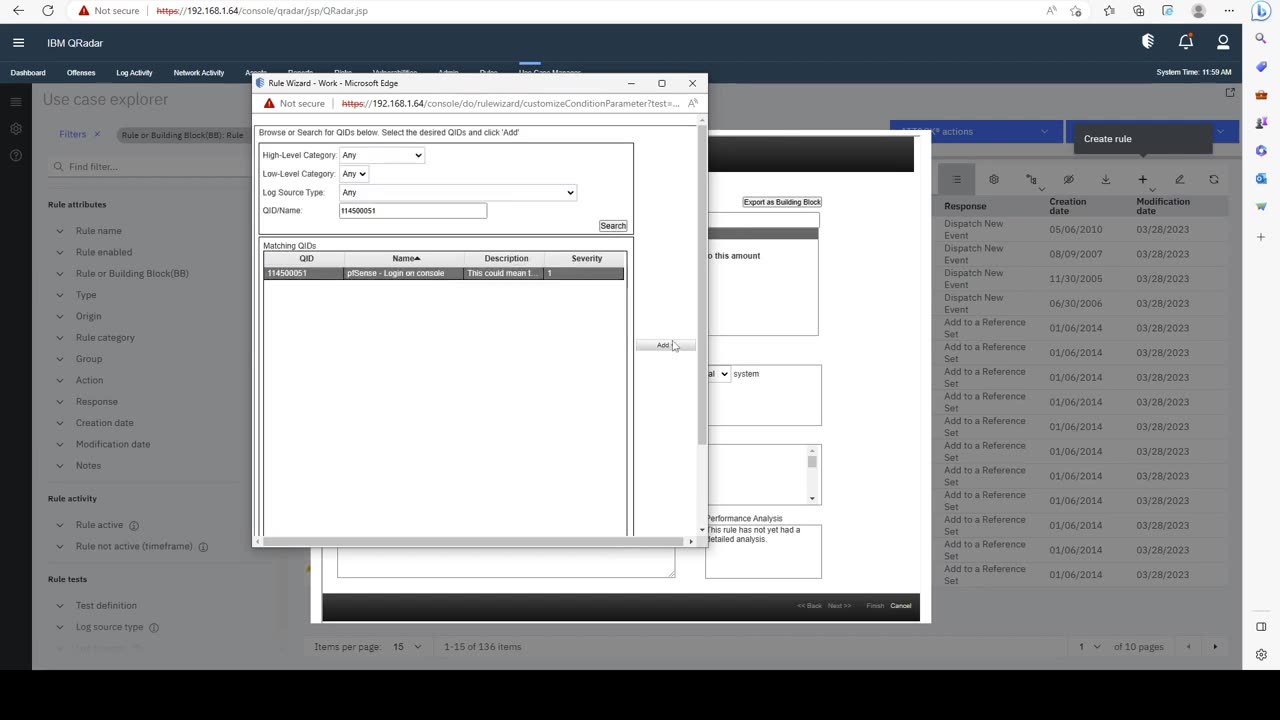The width and height of the screenshot is (1280, 720).
Task: Click the Creation date column header
Action: (x=1068, y=206)
